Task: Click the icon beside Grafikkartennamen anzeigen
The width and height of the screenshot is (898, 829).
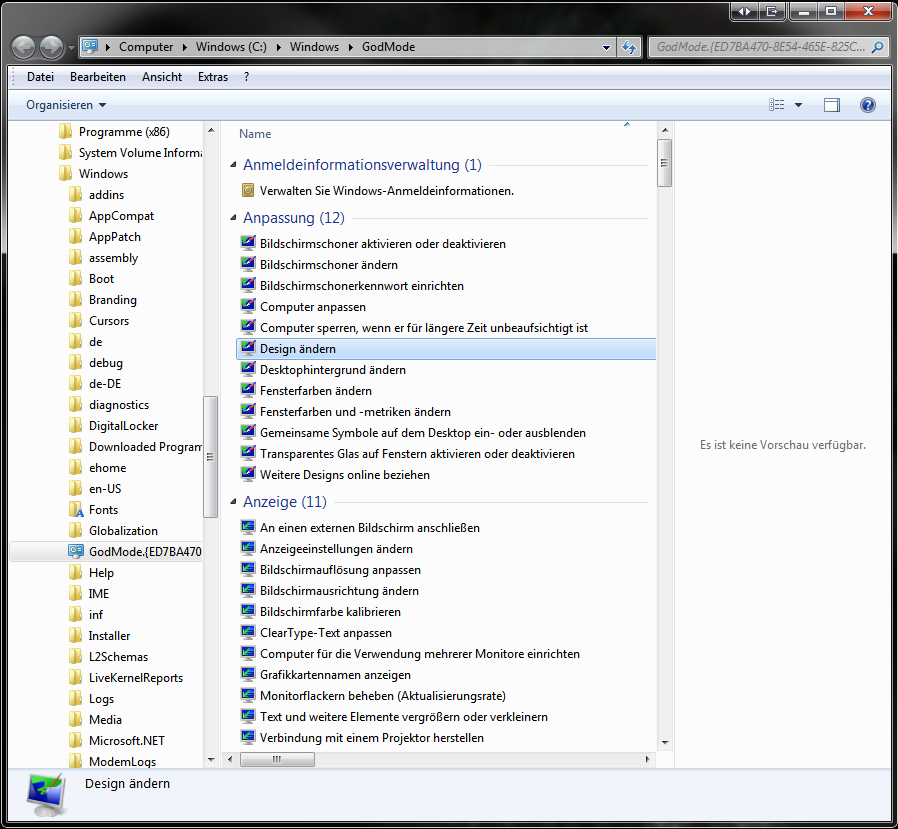Action: (x=248, y=674)
